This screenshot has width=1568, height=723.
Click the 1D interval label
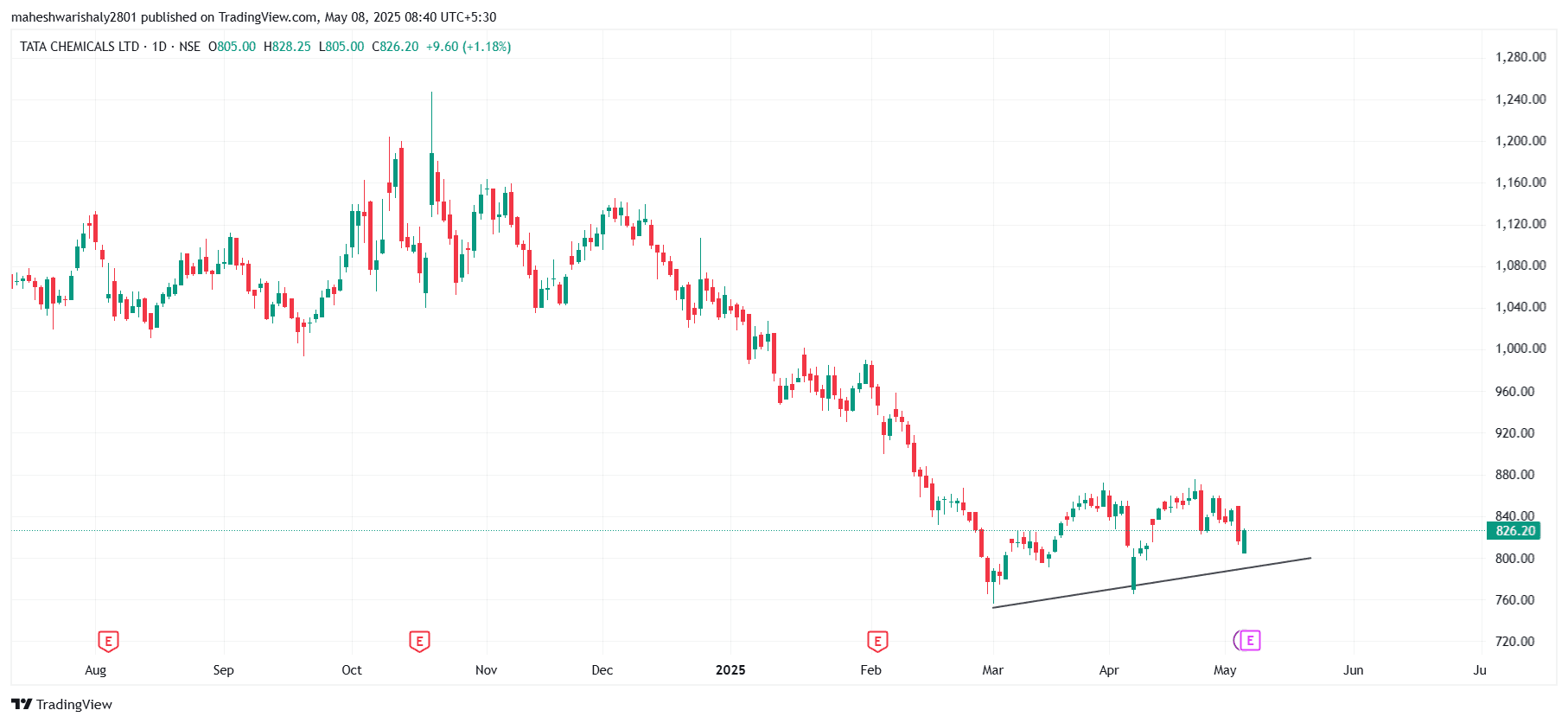159,47
